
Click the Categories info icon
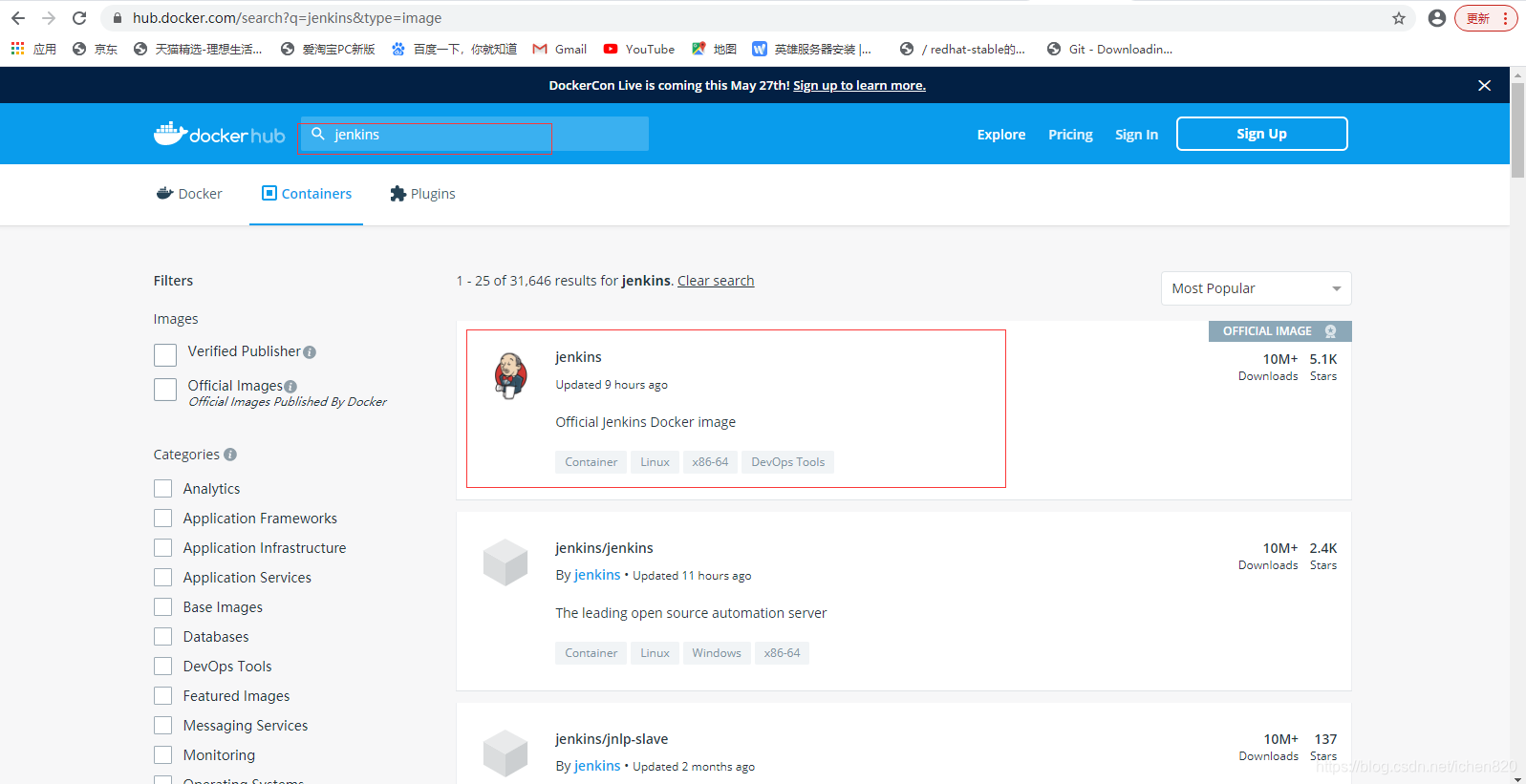click(230, 455)
